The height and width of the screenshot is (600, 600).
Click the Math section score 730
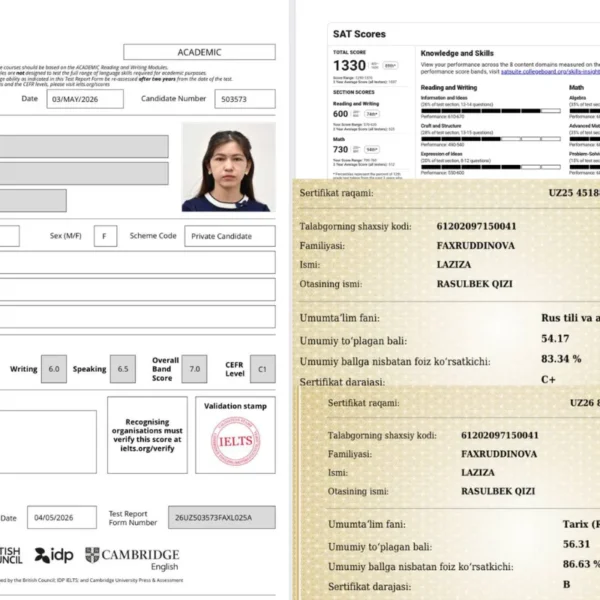[x=341, y=149]
